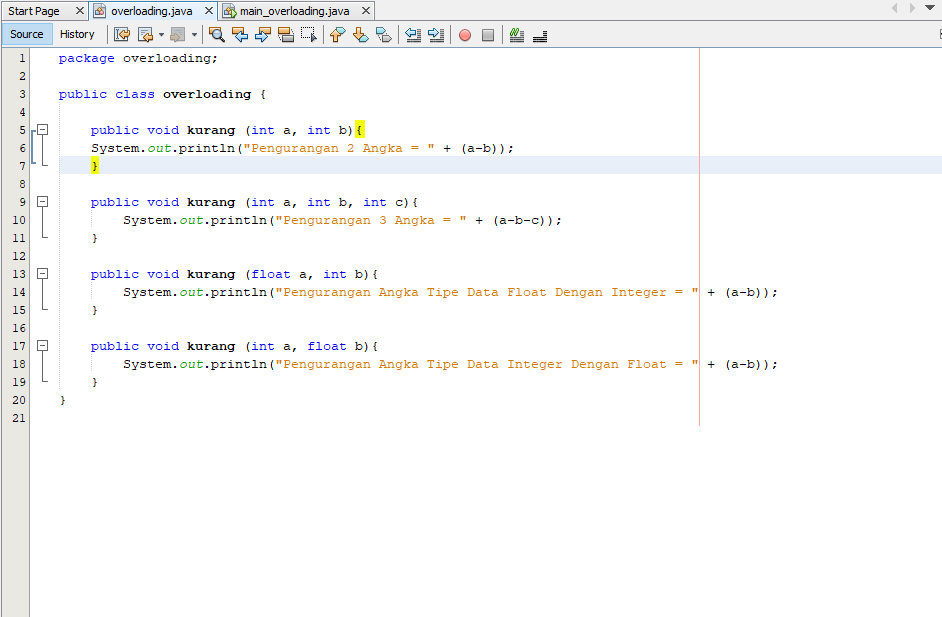Screen dimensions: 942x617
Task: Start macro recording with the red record icon
Action: click(x=463, y=35)
